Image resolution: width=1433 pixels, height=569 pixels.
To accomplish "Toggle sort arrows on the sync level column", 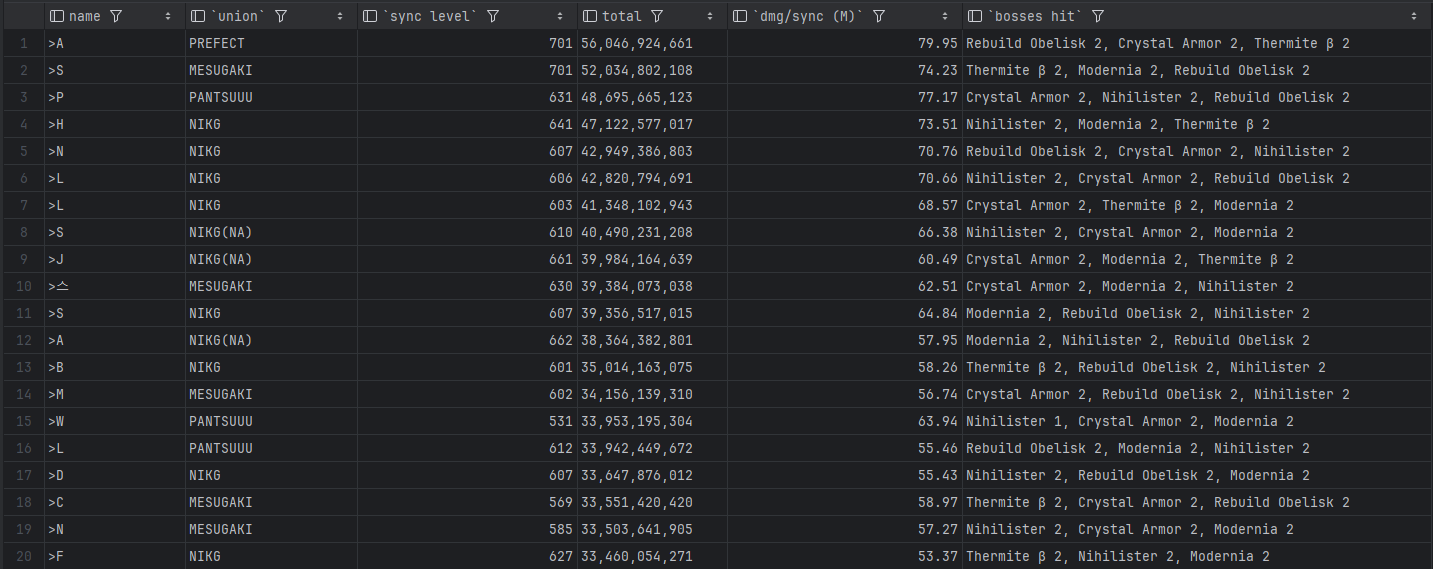I will click(x=561, y=17).
